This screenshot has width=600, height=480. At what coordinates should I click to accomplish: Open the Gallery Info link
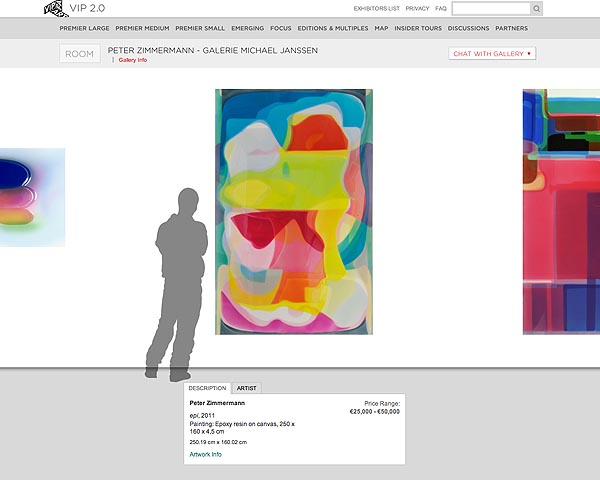tap(132, 60)
